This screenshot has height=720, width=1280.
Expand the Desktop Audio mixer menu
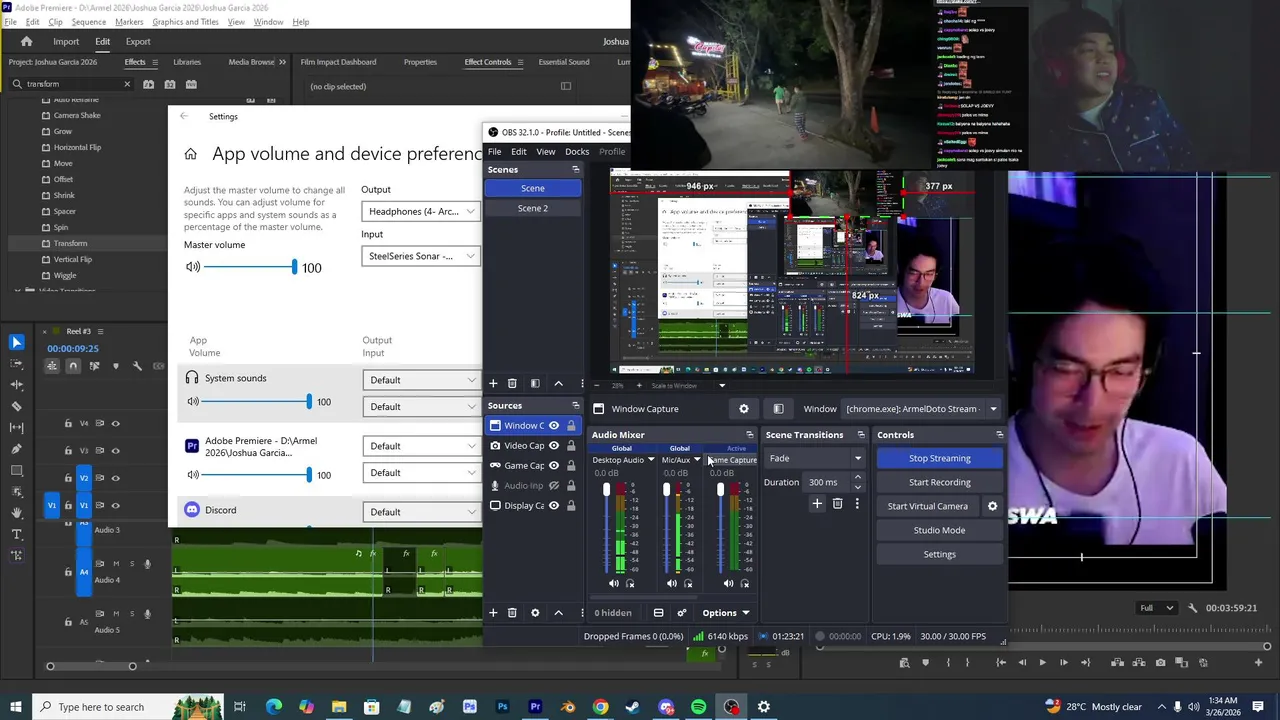(x=651, y=460)
